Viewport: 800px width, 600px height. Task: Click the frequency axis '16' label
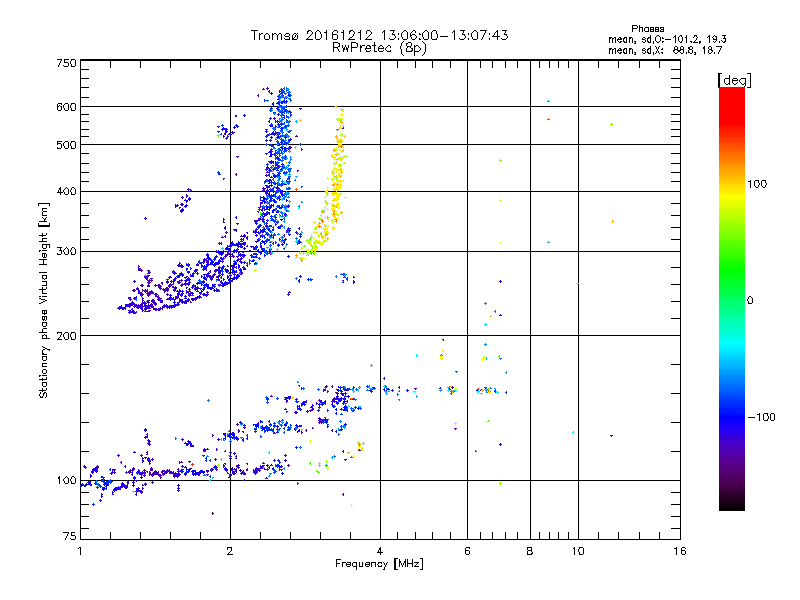pos(680,551)
